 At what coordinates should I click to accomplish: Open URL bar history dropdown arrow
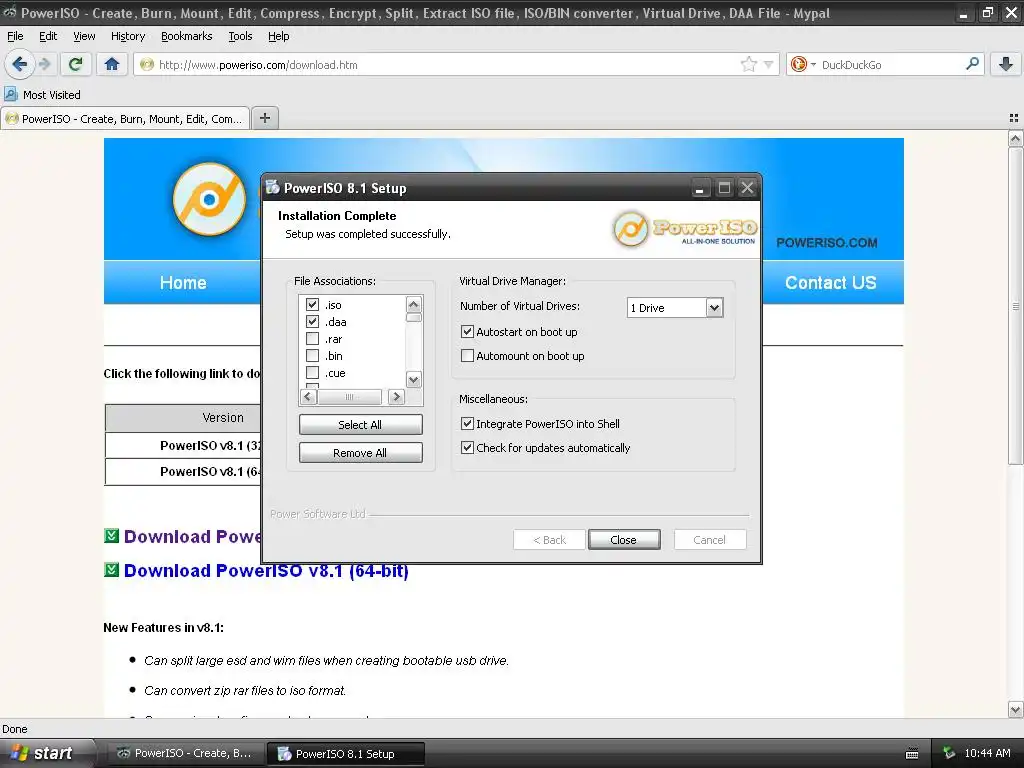768,64
